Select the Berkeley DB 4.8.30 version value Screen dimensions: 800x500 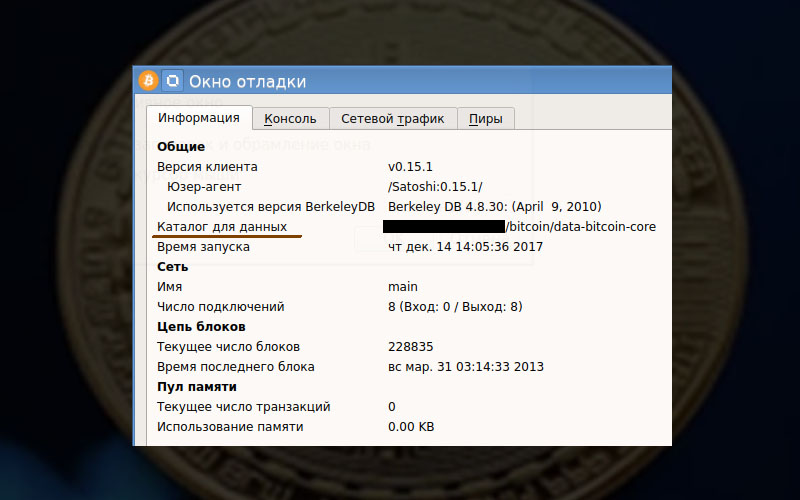point(495,207)
